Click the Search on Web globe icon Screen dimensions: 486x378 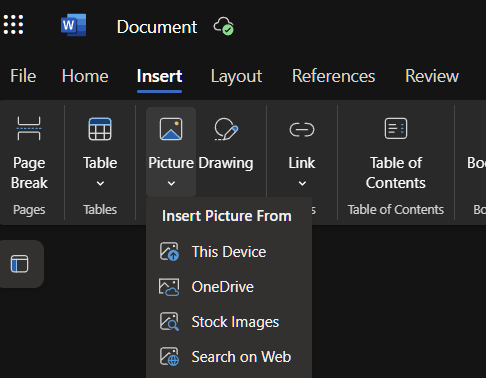[x=169, y=357]
